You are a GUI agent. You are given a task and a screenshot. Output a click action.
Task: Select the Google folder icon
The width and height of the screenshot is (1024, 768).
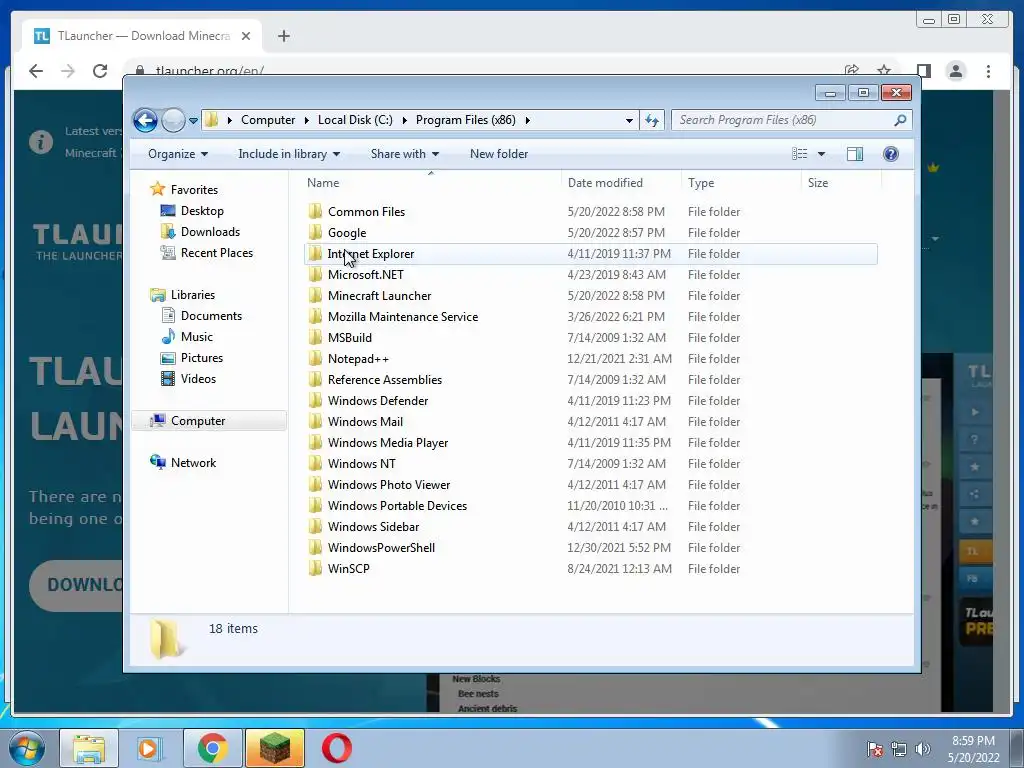(315, 232)
